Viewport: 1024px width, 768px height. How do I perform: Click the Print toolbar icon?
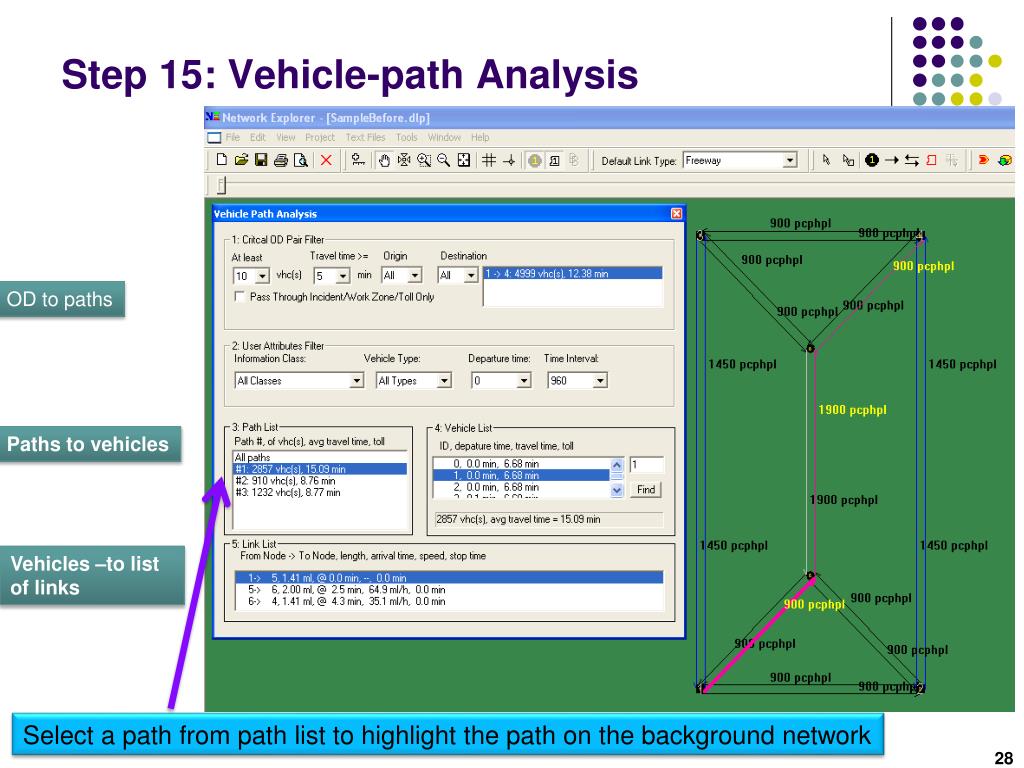point(281,160)
